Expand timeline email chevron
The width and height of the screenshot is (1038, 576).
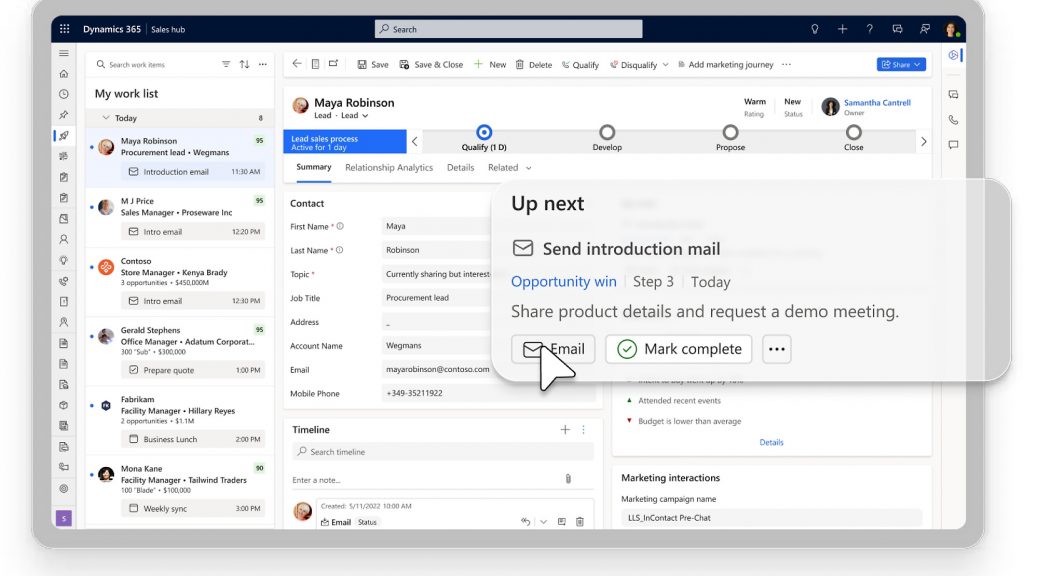coord(543,522)
